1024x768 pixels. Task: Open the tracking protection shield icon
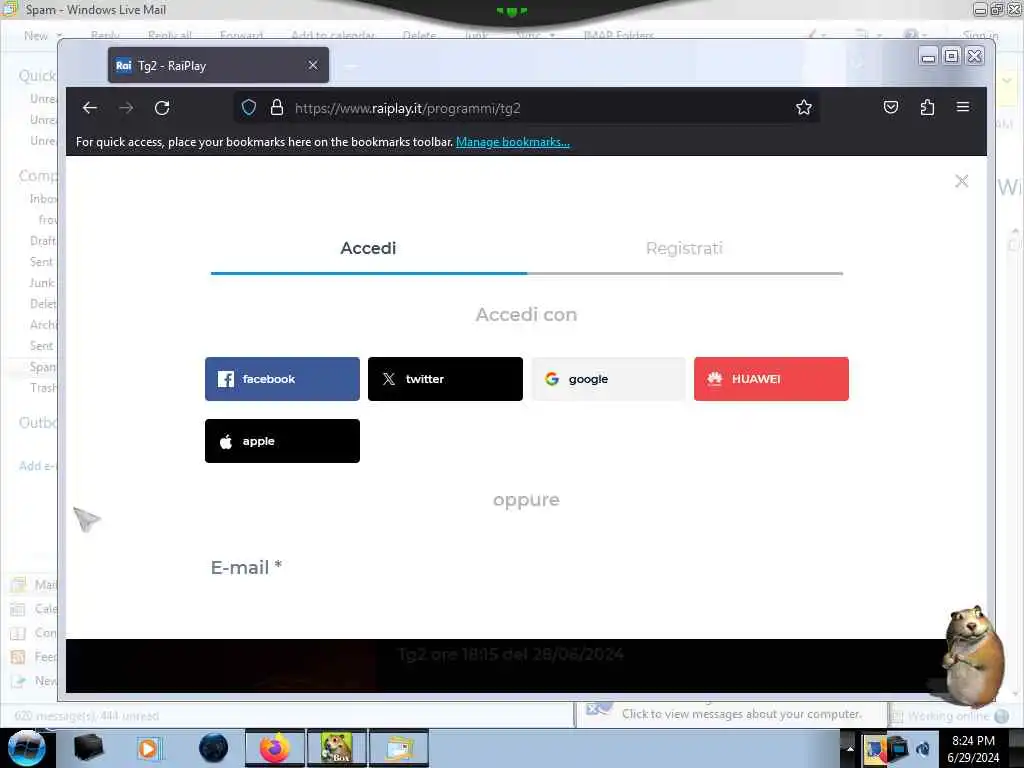coord(249,107)
